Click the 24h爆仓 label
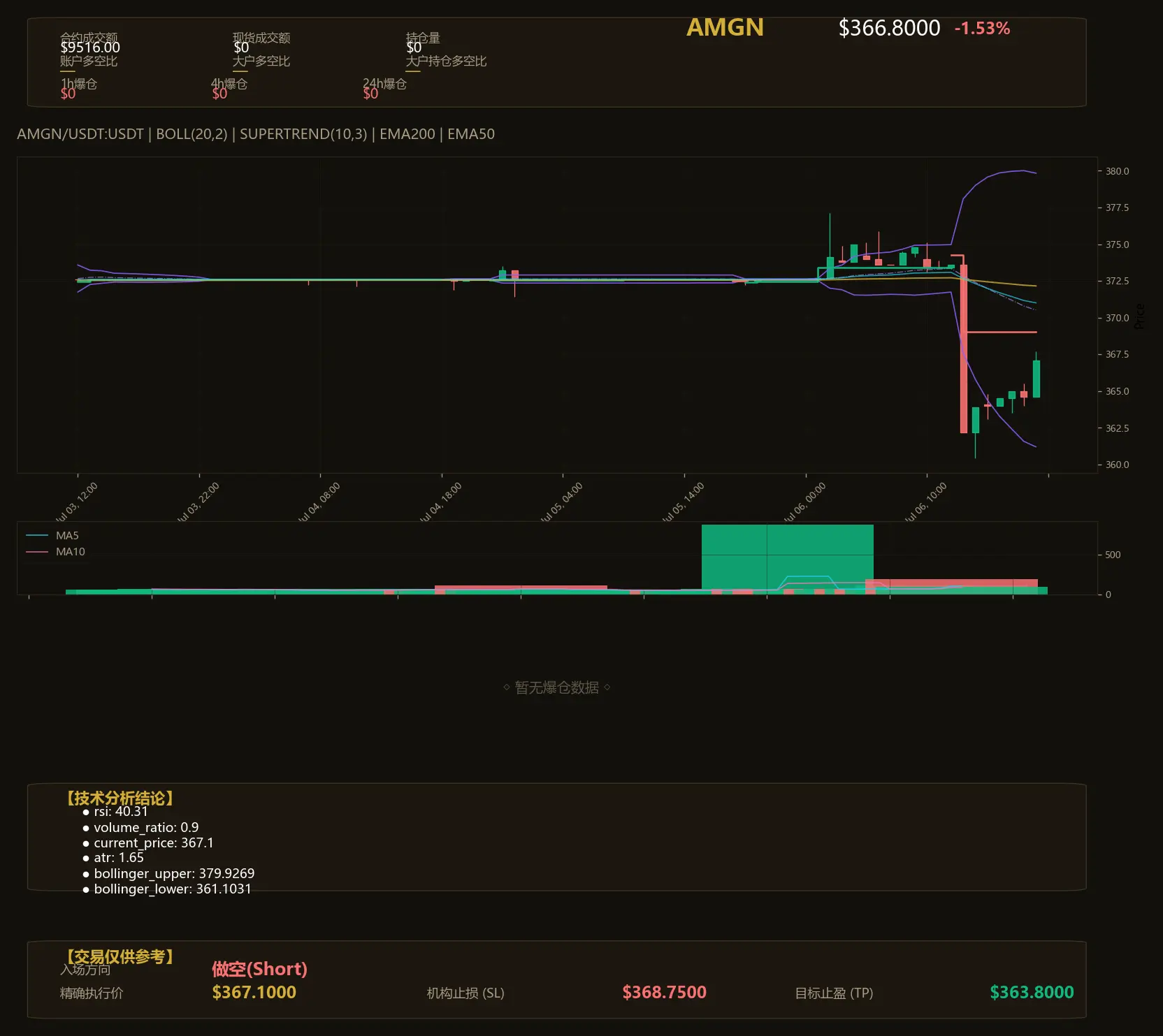The height and width of the screenshot is (1036, 1163). [384, 84]
